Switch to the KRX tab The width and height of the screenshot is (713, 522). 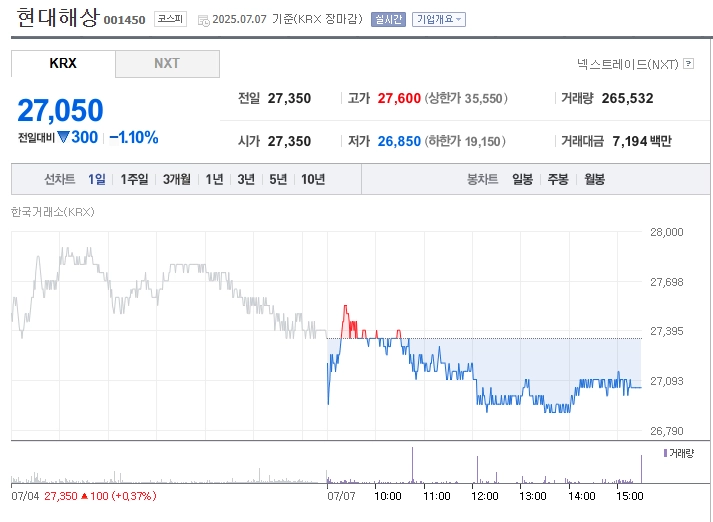click(63, 63)
